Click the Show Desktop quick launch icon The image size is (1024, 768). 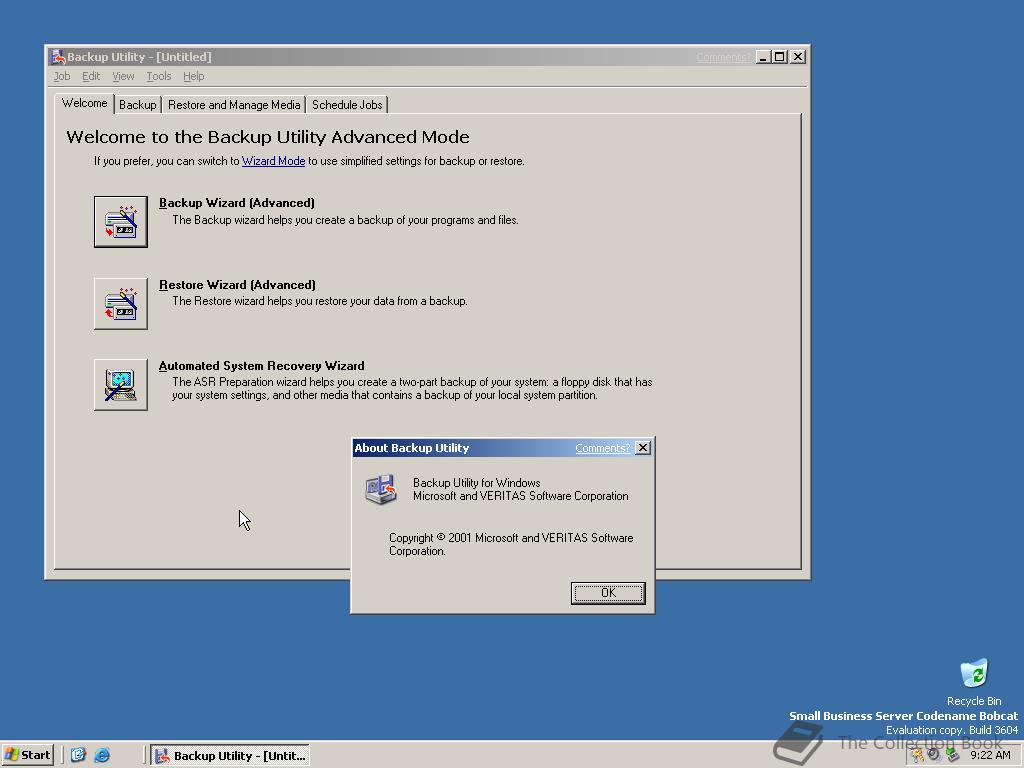pyautogui.click(x=78, y=755)
